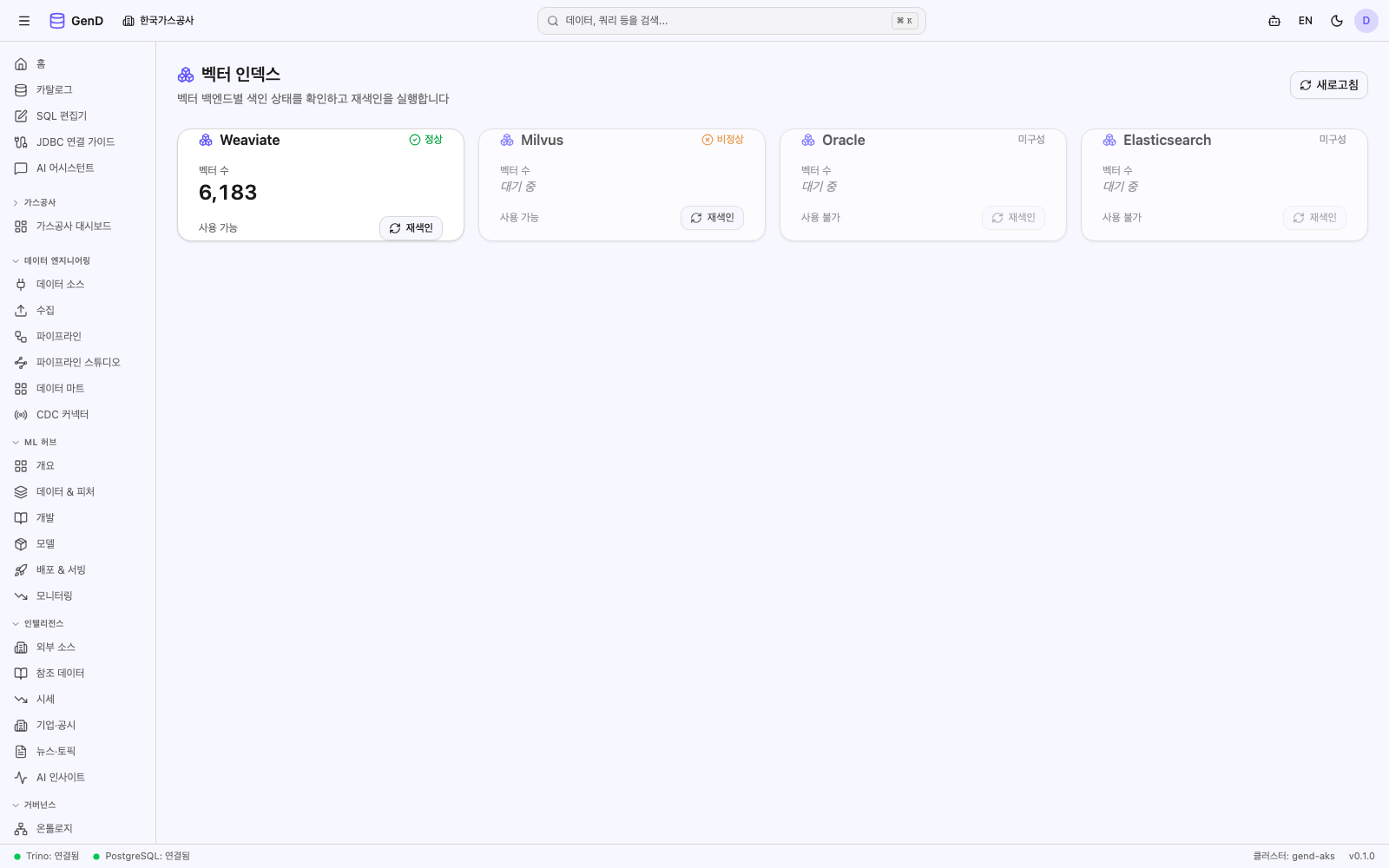The height and width of the screenshot is (868, 1389).
Task: Click the 배포 & 서빙 rocket icon
Action: tap(21, 570)
